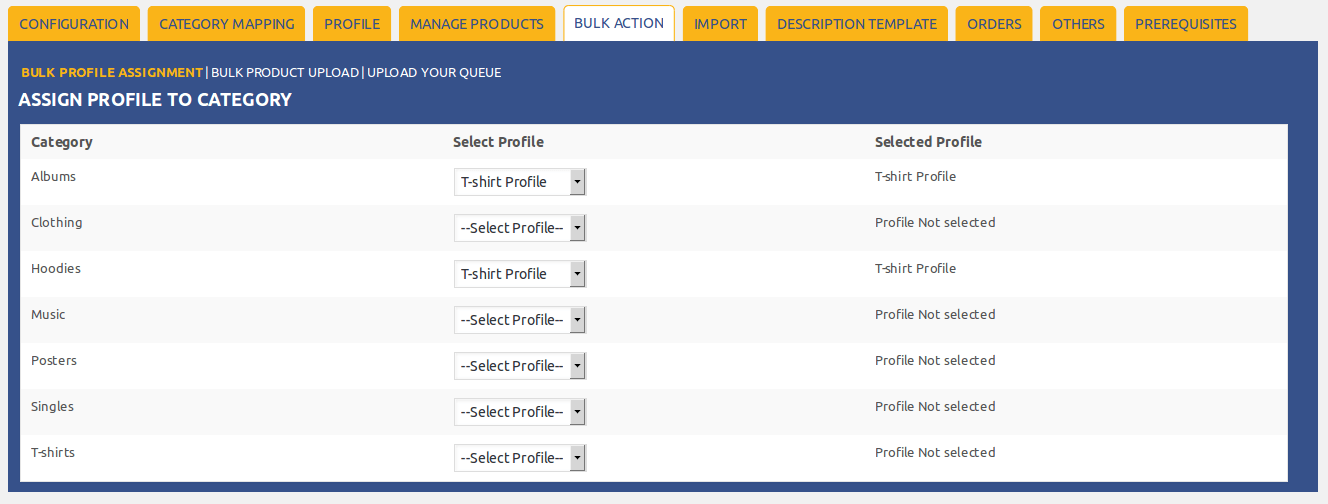Open the profile dropdown for Clothing
The image size is (1328, 504).
coord(520,228)
